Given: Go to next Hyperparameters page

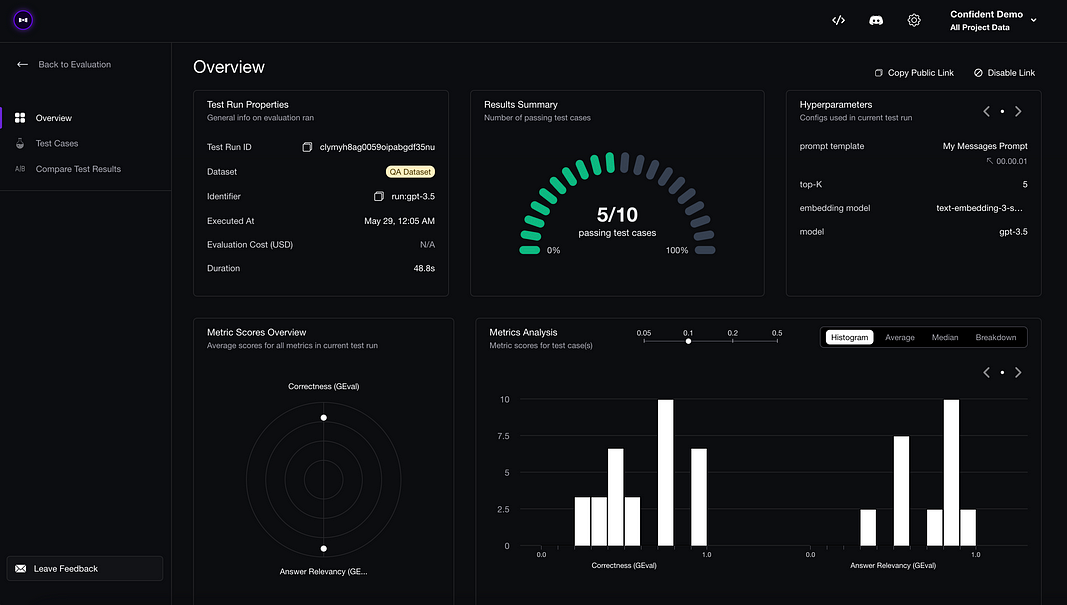Looking at the screenshot, I should [1018, 112].
